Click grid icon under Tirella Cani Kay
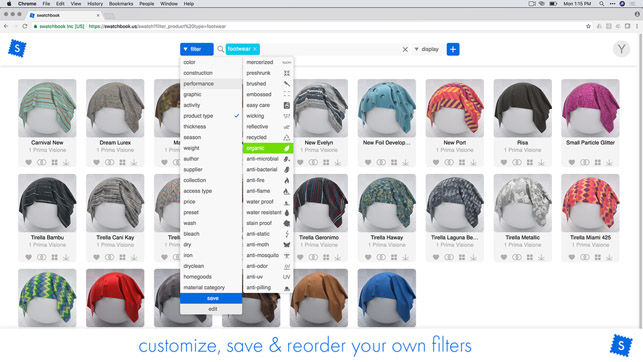This screenshot has height=362, width=643. (122, 257)
